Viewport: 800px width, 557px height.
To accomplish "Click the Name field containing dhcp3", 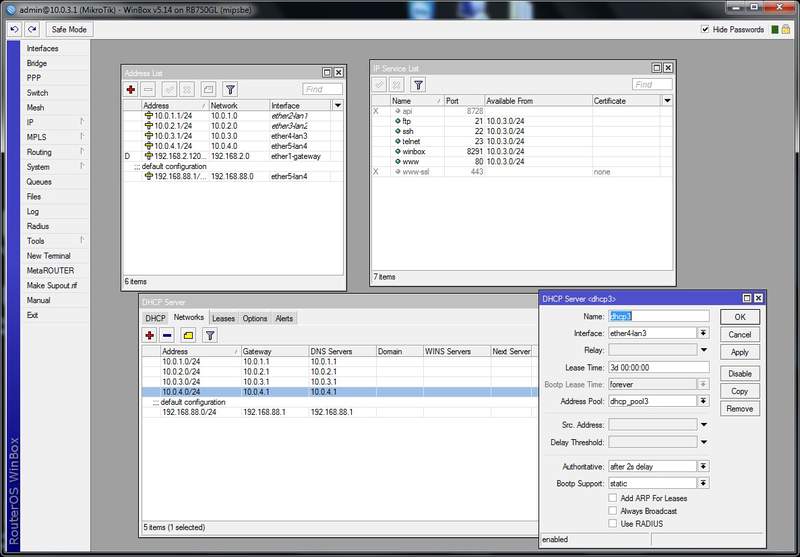I will point(659,316).
